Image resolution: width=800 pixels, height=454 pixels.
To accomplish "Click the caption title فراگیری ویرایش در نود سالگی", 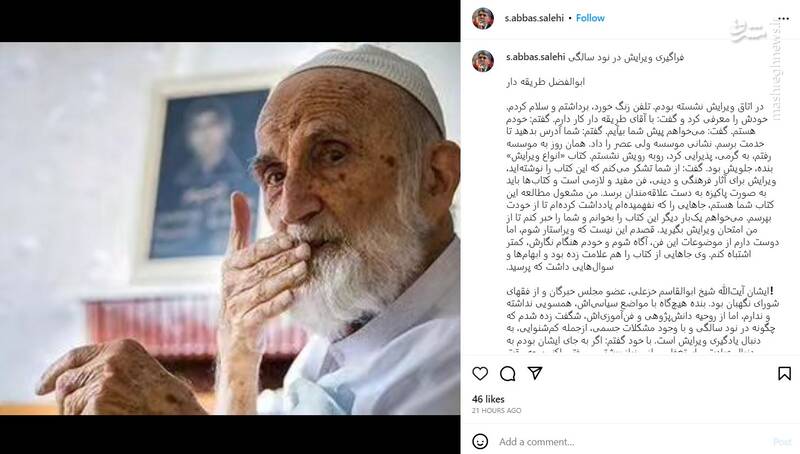I will click(626, 58).
